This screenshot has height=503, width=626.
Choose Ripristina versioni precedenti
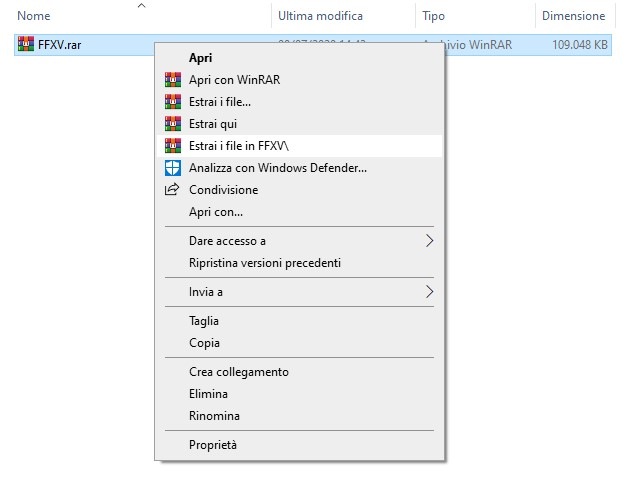point(299,263)
